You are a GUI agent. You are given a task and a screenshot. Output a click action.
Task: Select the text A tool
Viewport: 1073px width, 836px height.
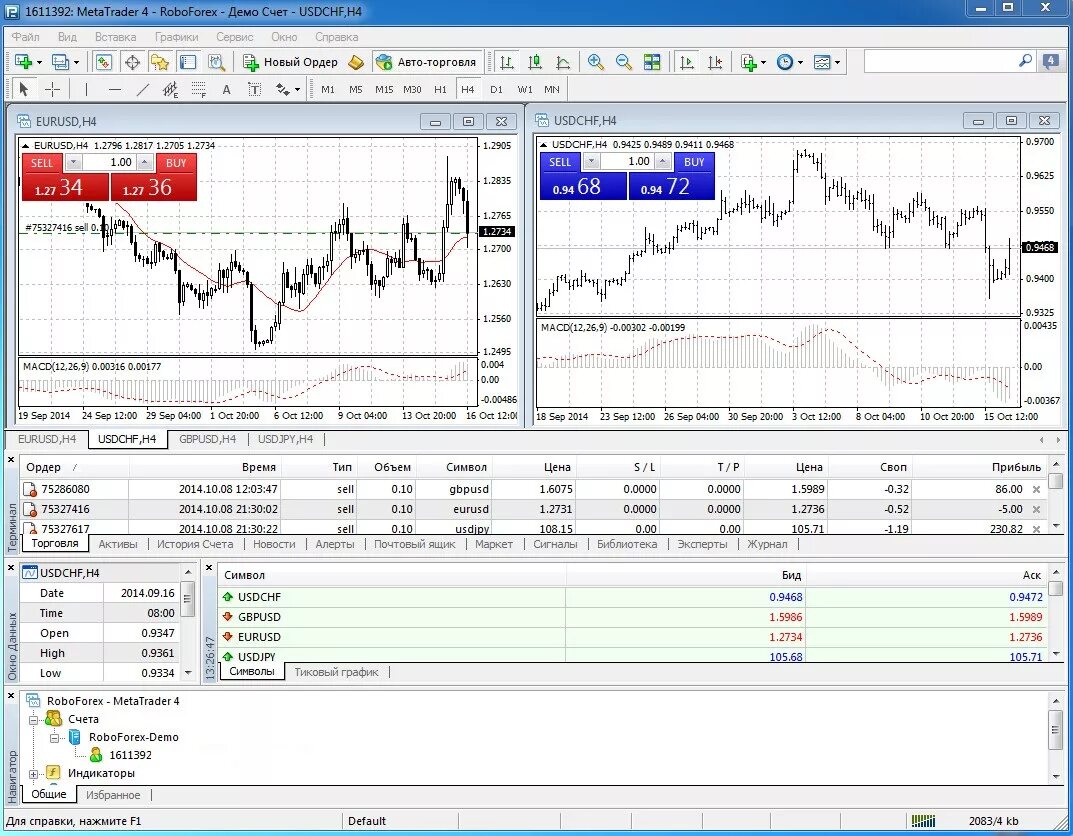click(x=227, y=89)
